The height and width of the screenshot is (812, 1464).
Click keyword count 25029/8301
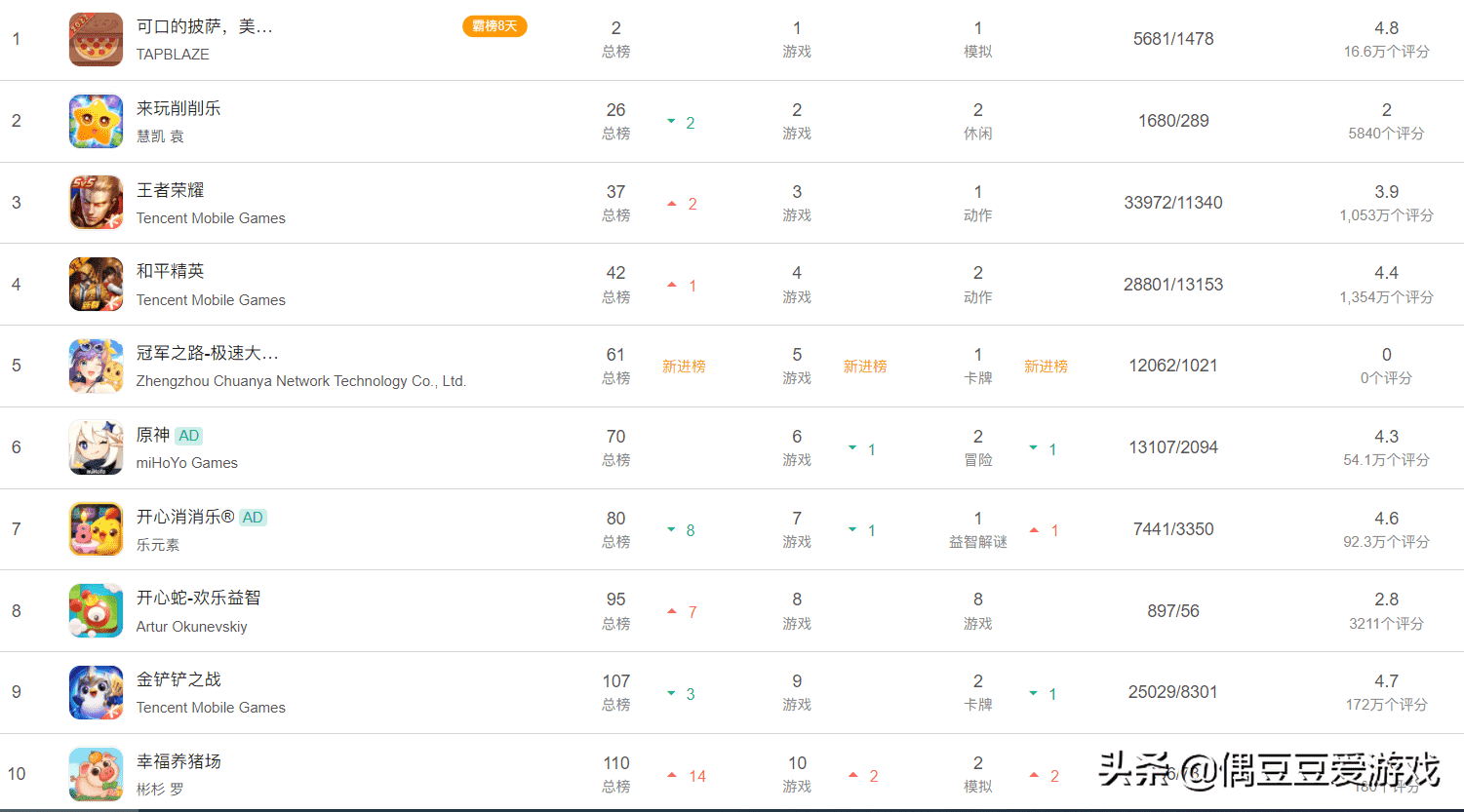click(x=1173, y=692)
